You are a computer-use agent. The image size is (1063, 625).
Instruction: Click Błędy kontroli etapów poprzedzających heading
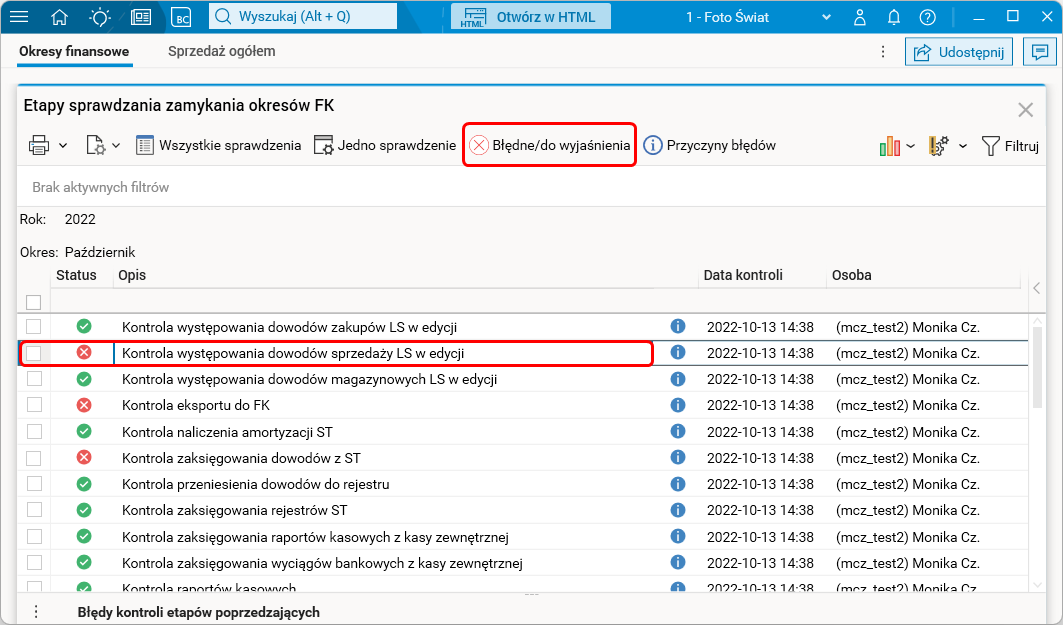coord(199,612)
